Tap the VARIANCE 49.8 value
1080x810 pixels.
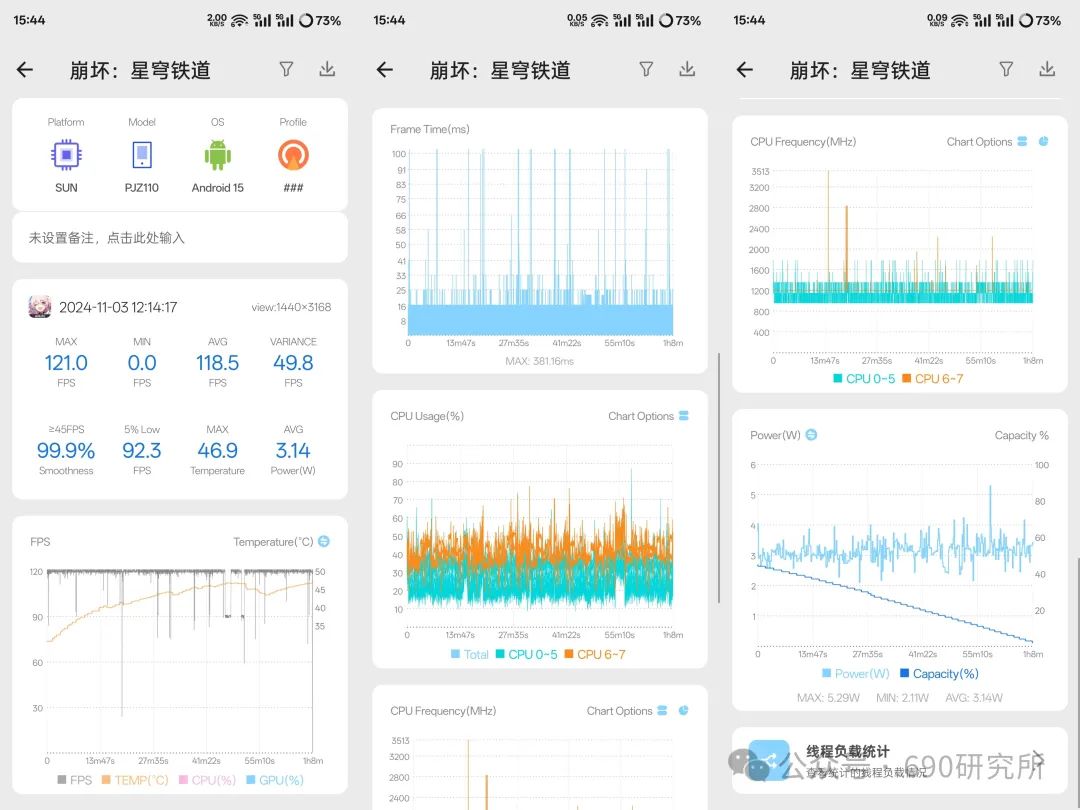point(293,362)
